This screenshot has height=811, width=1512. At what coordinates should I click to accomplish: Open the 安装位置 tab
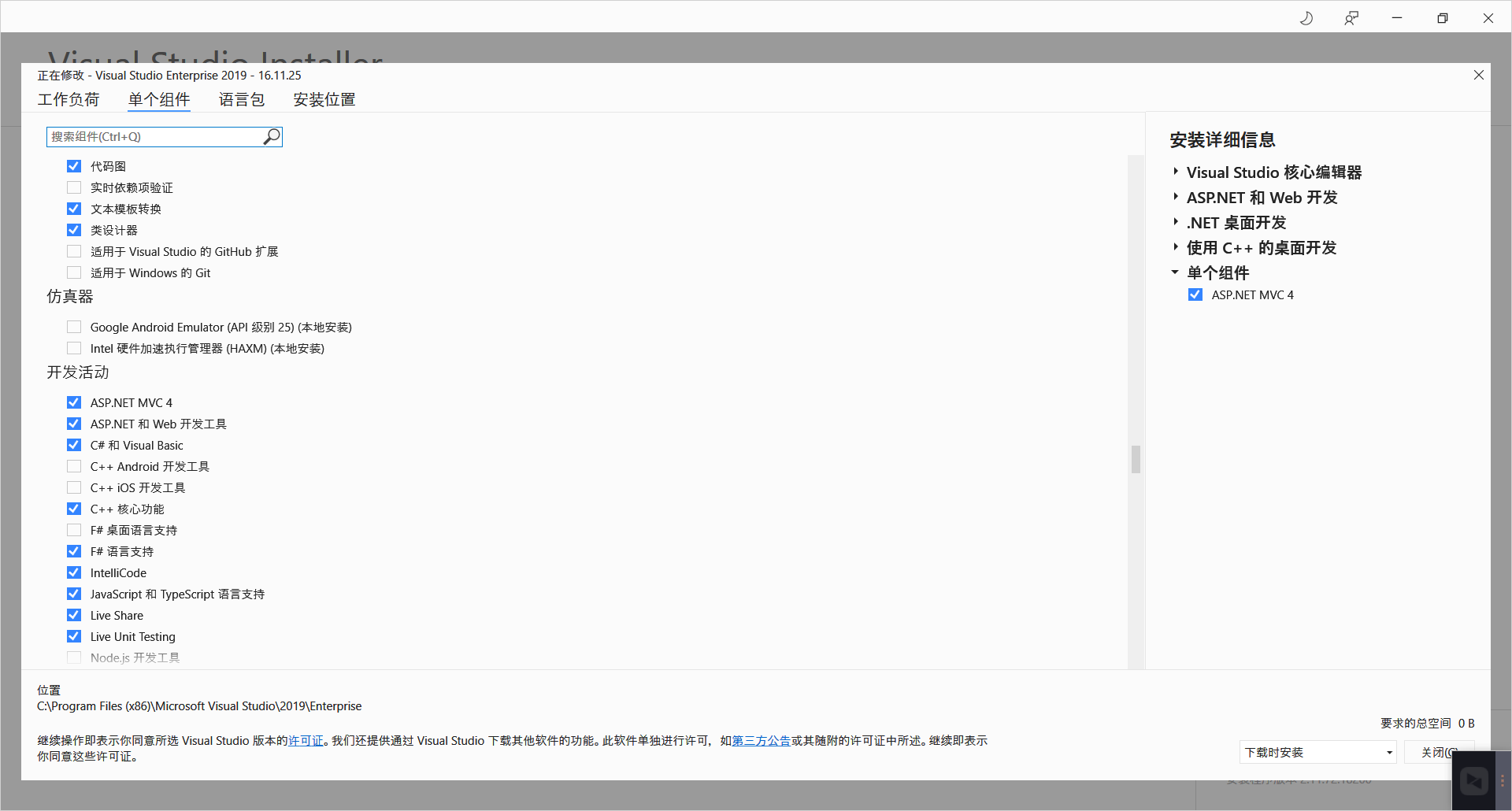(324, 99)
